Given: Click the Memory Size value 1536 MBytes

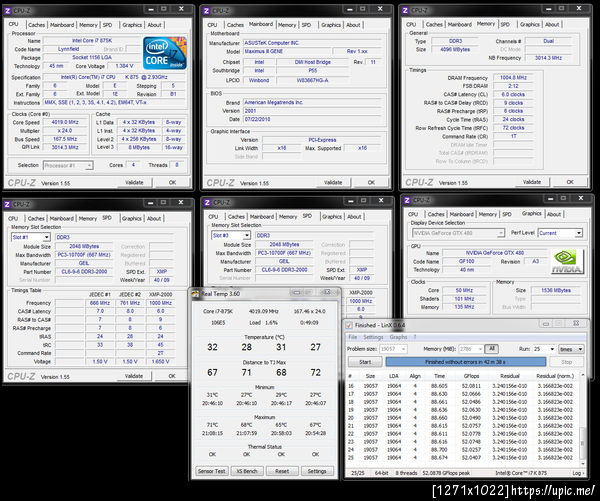Looking at the screenshot, I should (556, 290).
